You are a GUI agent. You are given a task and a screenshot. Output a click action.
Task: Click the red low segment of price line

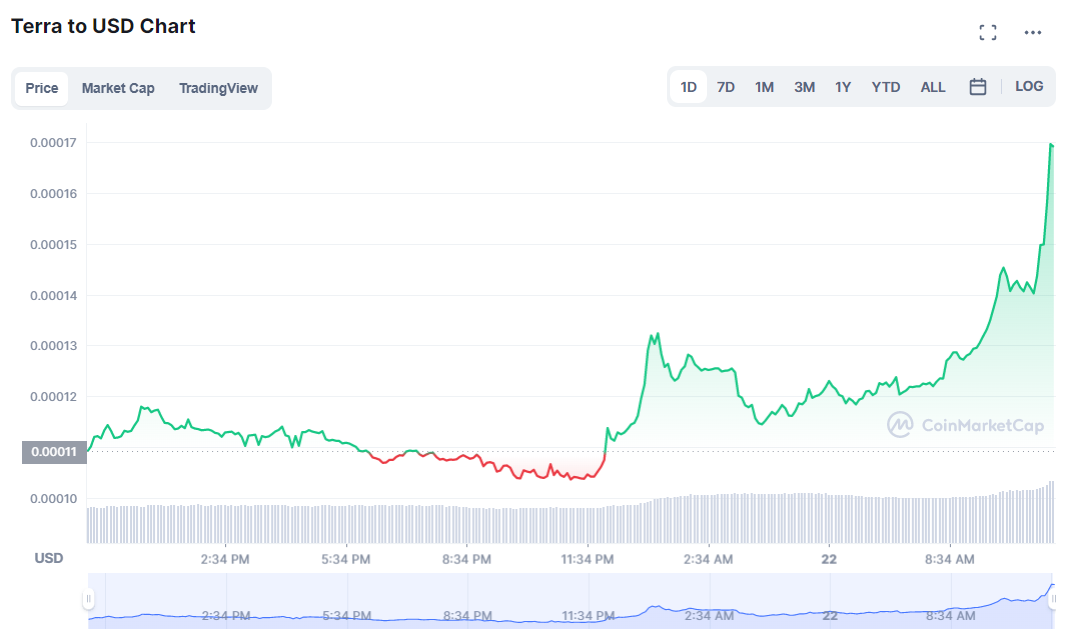pos(487,465)
